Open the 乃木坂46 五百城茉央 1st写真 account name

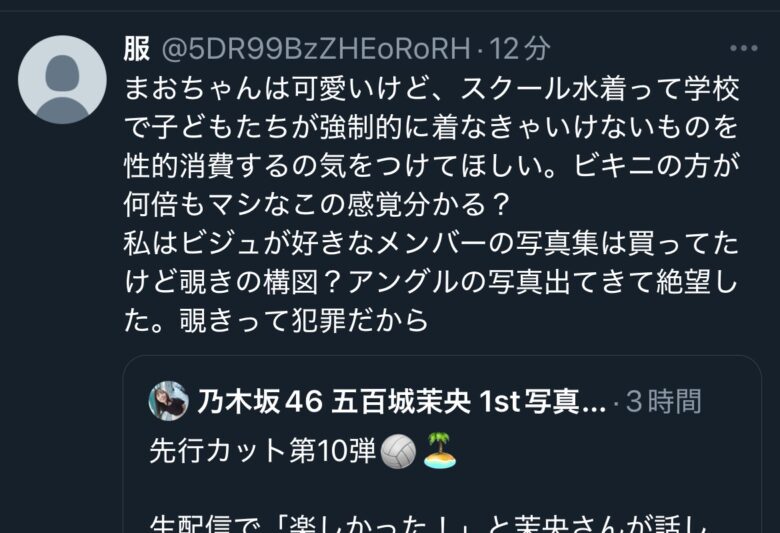pyautogui.click(x=402, y=402)
